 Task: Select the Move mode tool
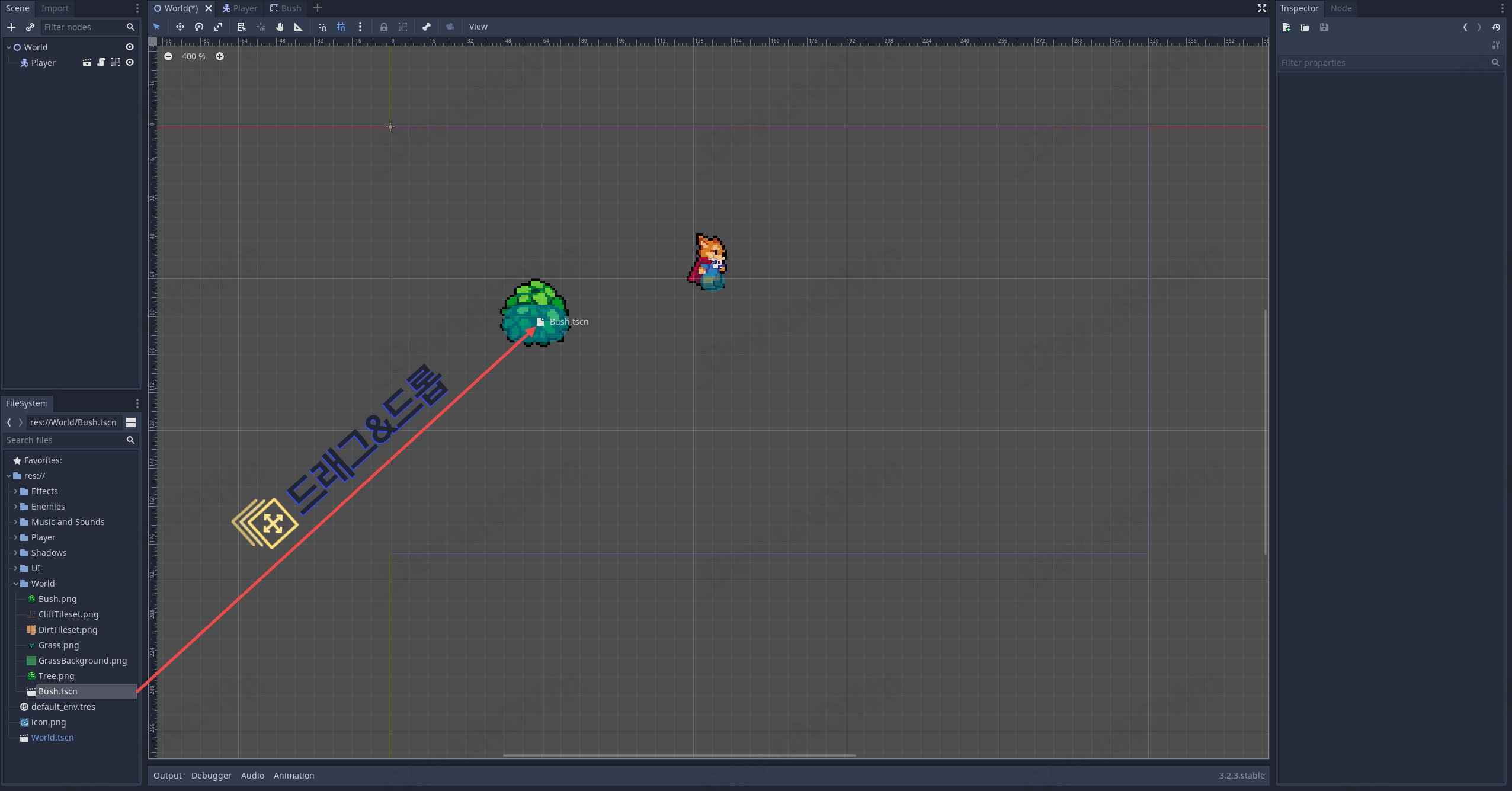pyautogui.click(x=180, y=27)
